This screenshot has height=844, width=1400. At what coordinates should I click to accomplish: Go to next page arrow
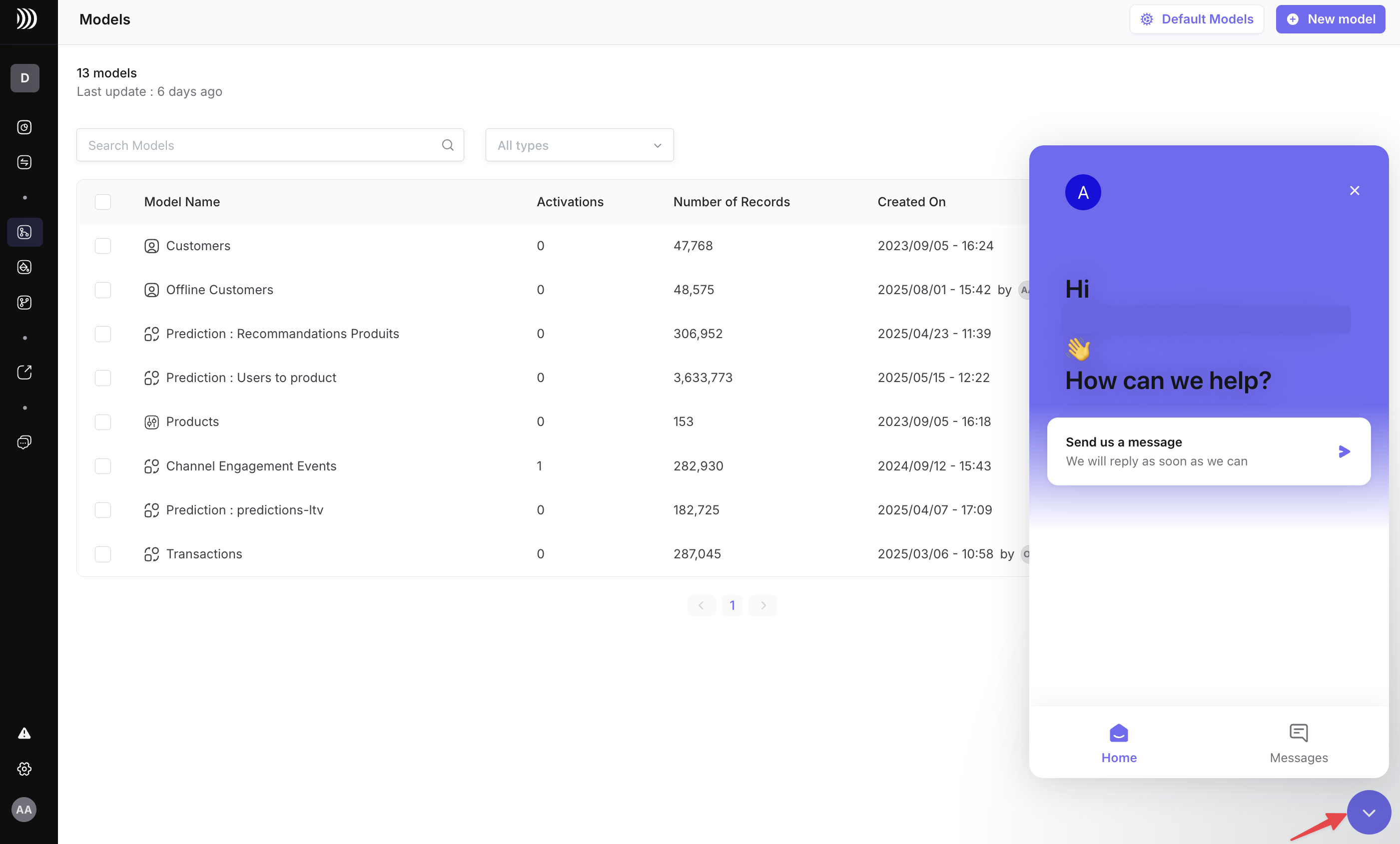click(x=762, y=605)
